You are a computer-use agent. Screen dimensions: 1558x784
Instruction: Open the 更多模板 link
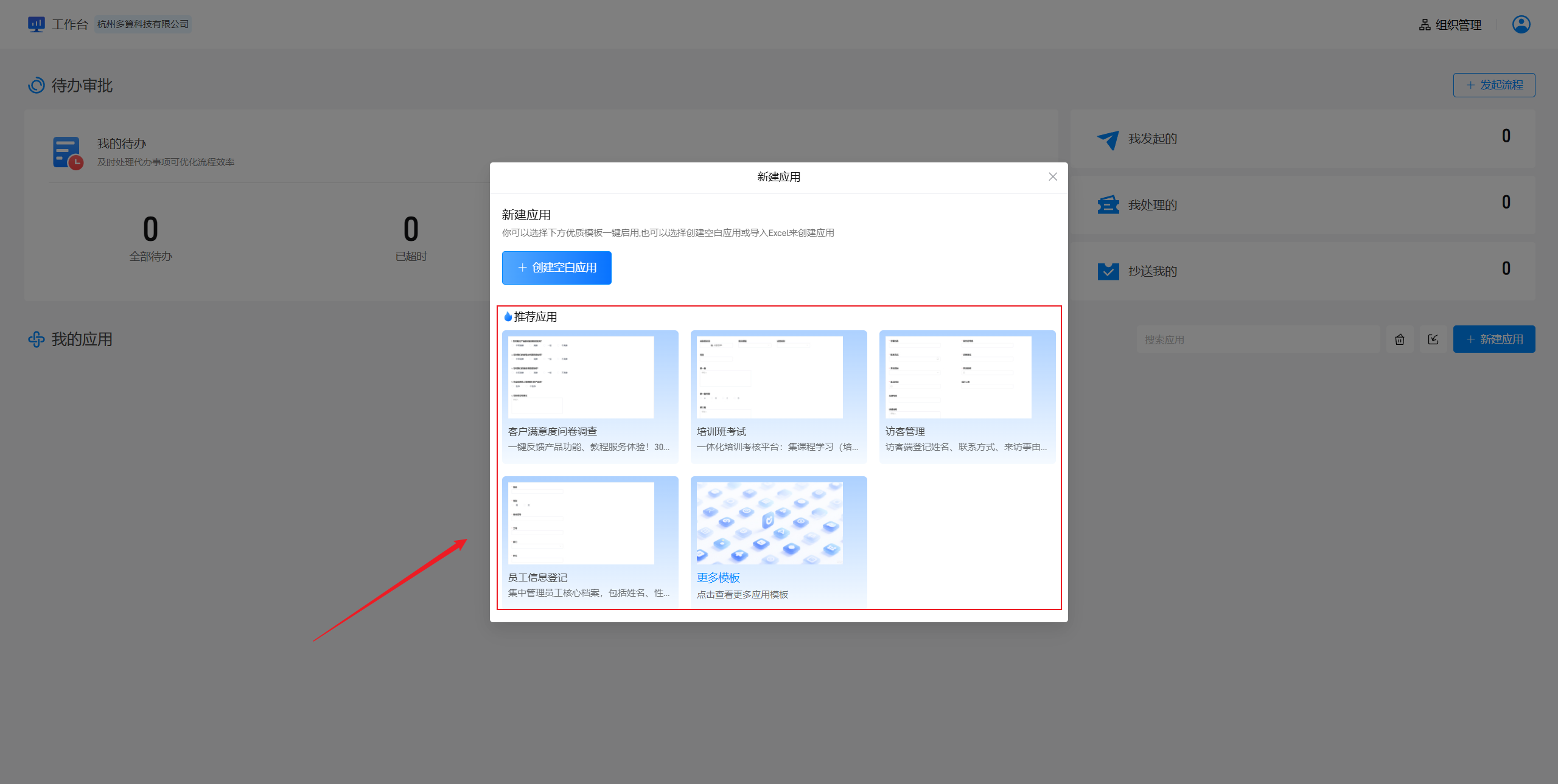click(718, 577)
